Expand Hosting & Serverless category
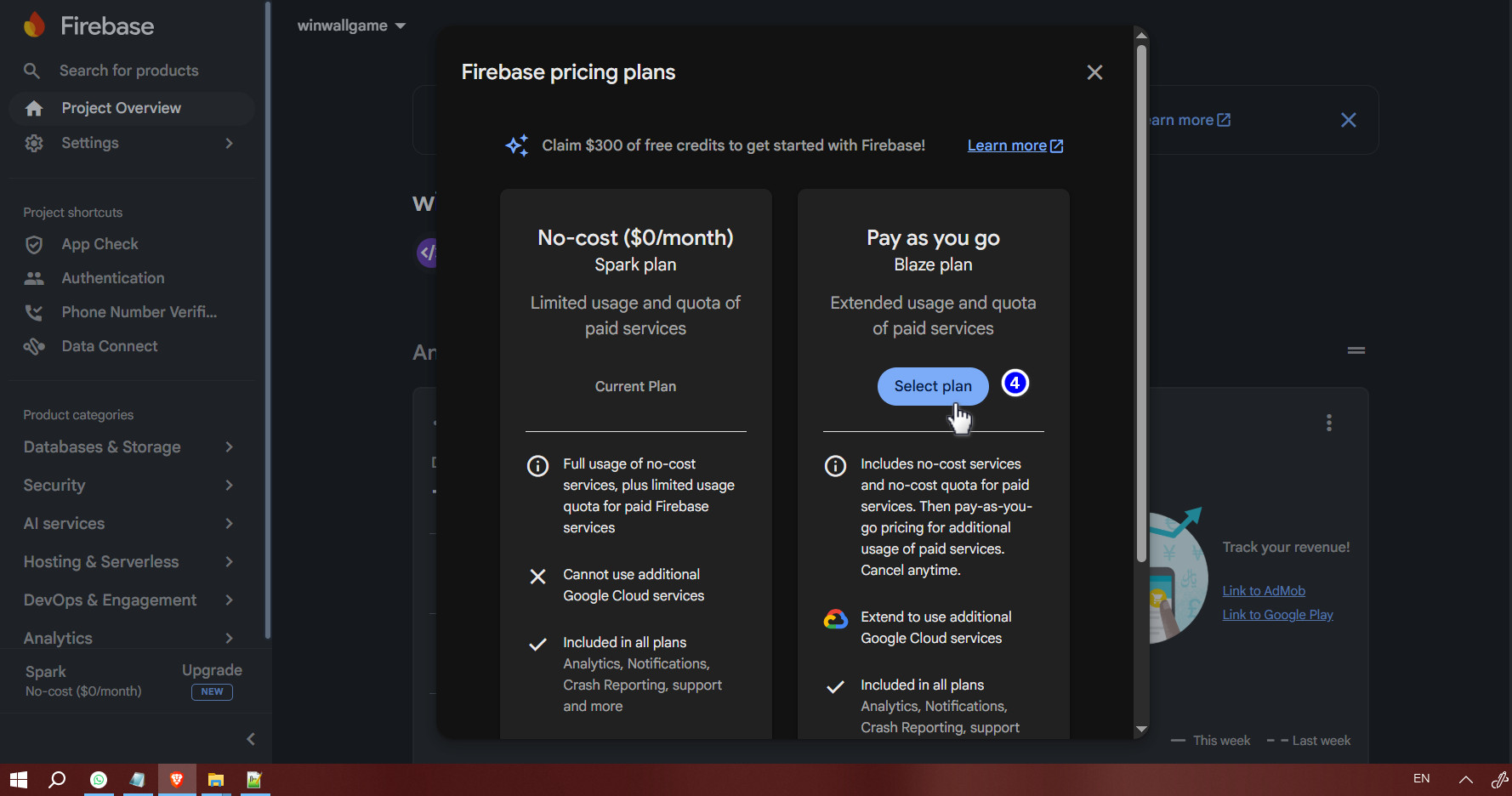 [128, 562]
